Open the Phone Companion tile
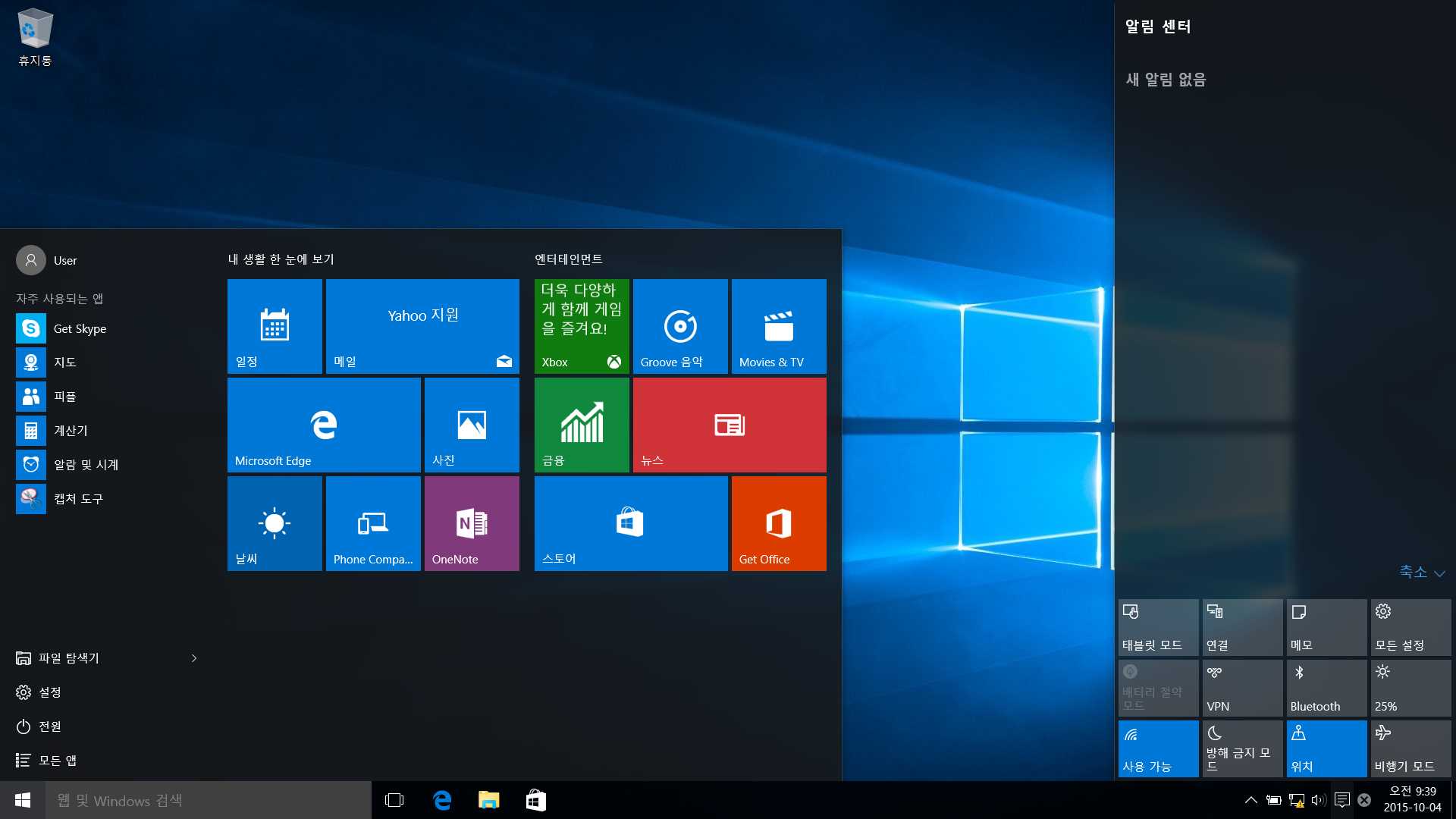This screenshot has height=819, width=1456. click(x=373, y=523)
